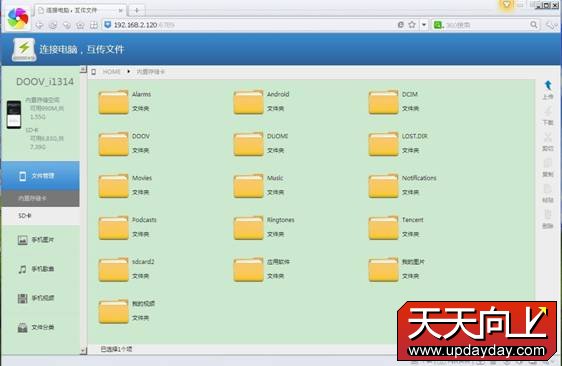Click the Download (下载) icon in right toolbar

(548, 111)
